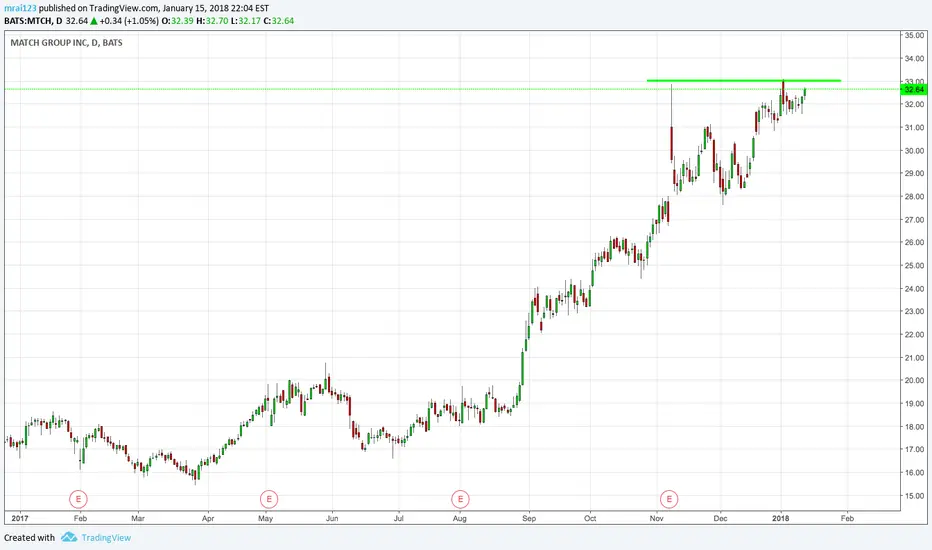
Task: Click the MATCH GROUP INC, D, BATS title
Action: 67,43
